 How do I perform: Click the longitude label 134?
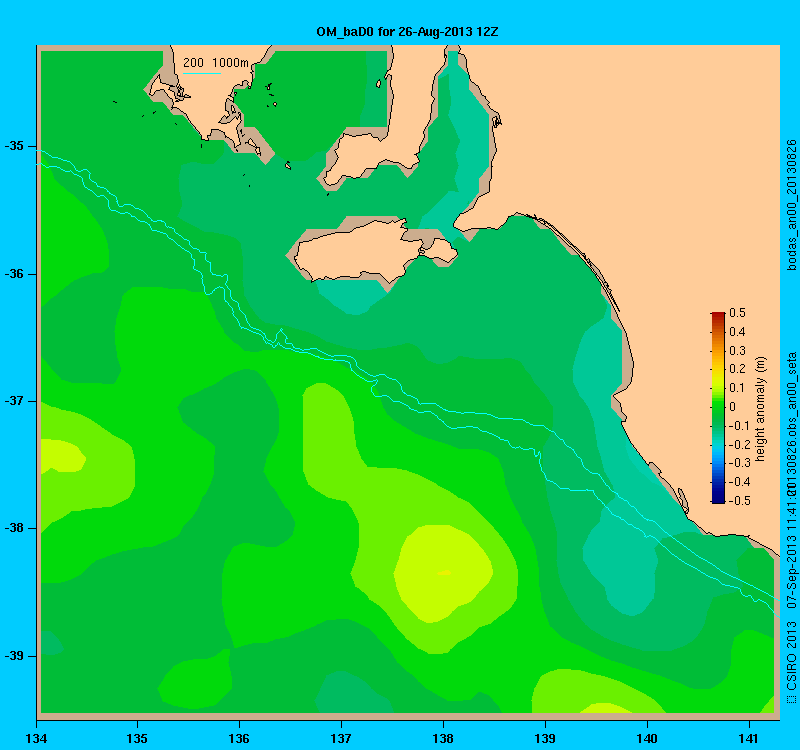[x=36, y=738]
